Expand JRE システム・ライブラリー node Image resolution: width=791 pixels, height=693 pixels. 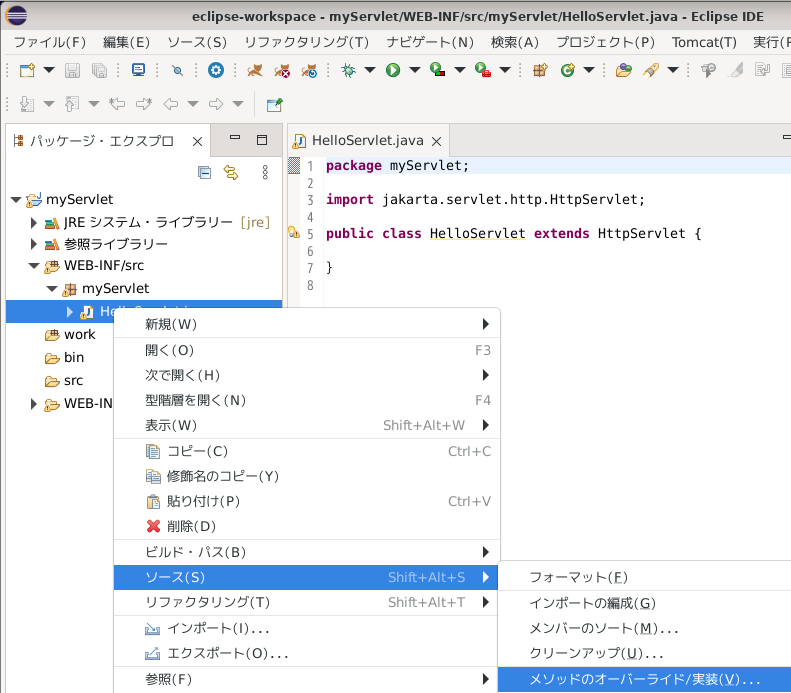[33, 222]
